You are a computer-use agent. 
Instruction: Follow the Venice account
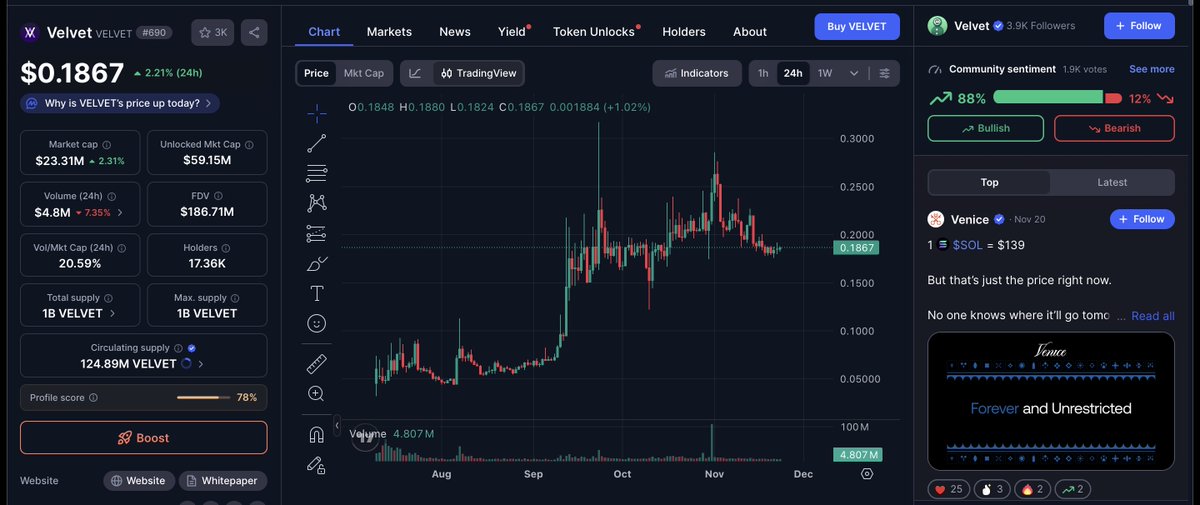click(x=1142, y=219)
